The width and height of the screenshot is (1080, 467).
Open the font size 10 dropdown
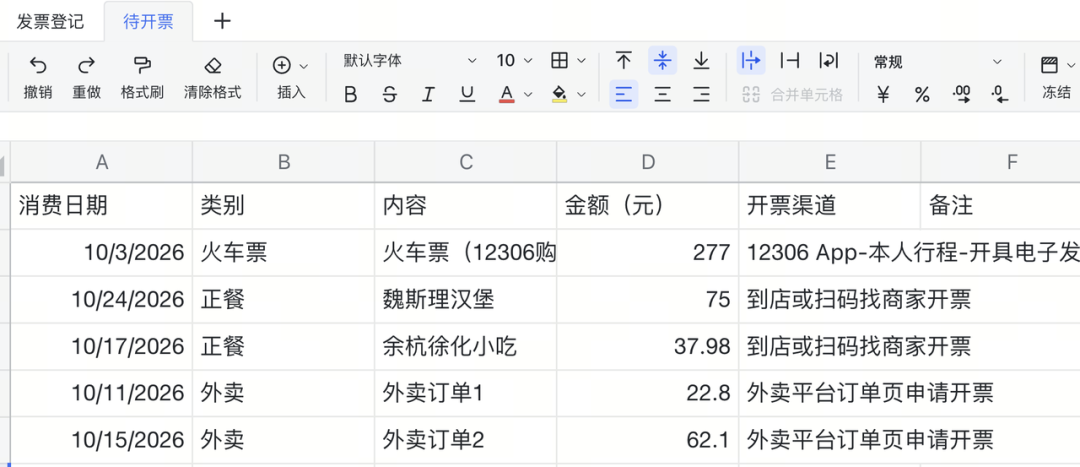[515, 61]
